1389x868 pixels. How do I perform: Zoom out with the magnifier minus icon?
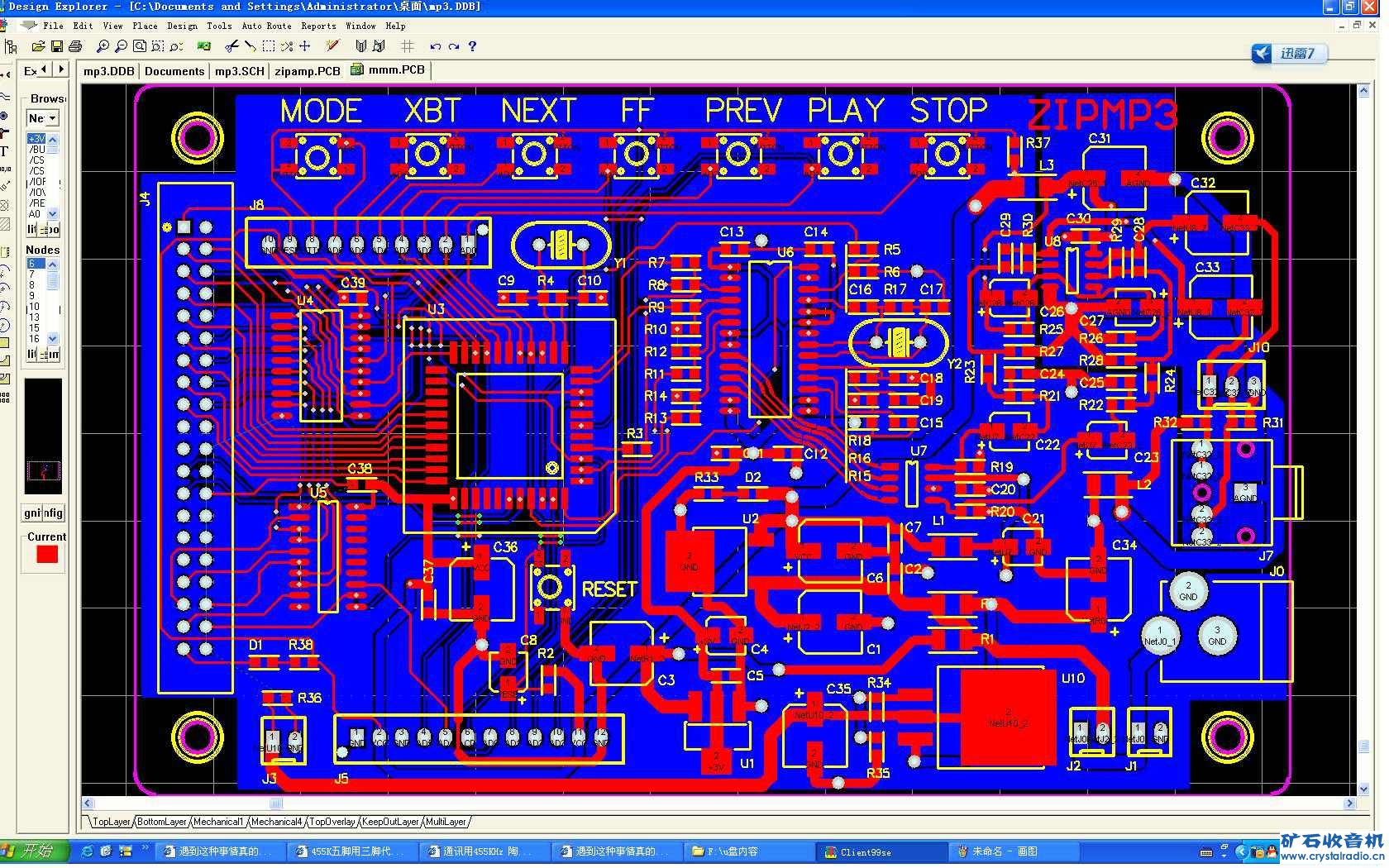pos(121,47)
